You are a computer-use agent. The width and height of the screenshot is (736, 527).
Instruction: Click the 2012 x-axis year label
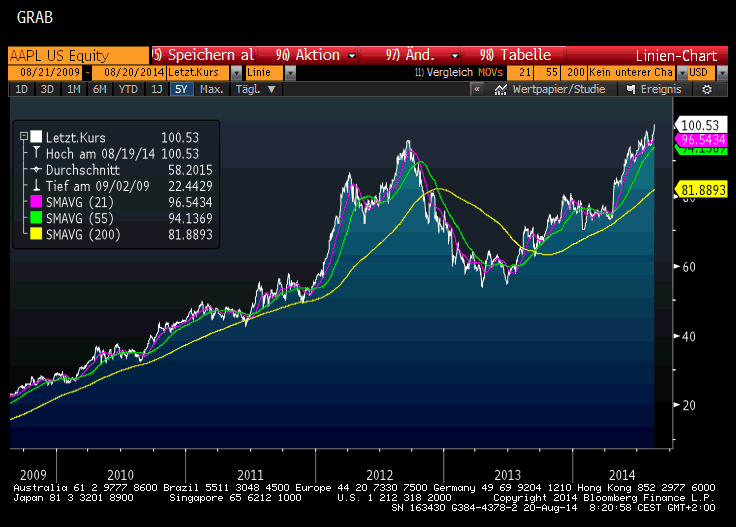click(x=379, y=475)
